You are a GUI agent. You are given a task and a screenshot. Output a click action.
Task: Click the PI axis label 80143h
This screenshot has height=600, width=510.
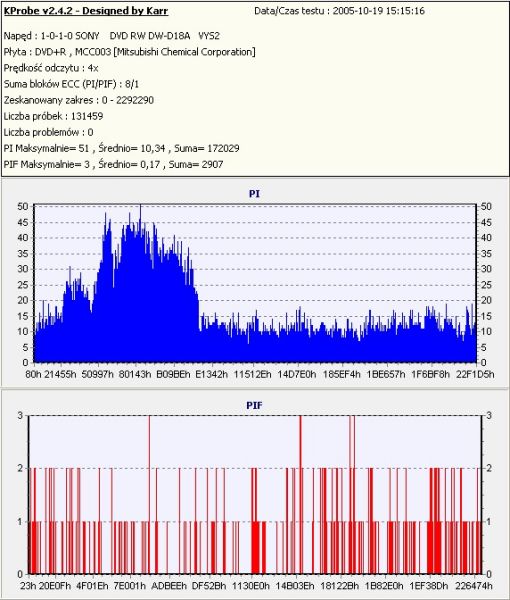[x=135, y=374]
